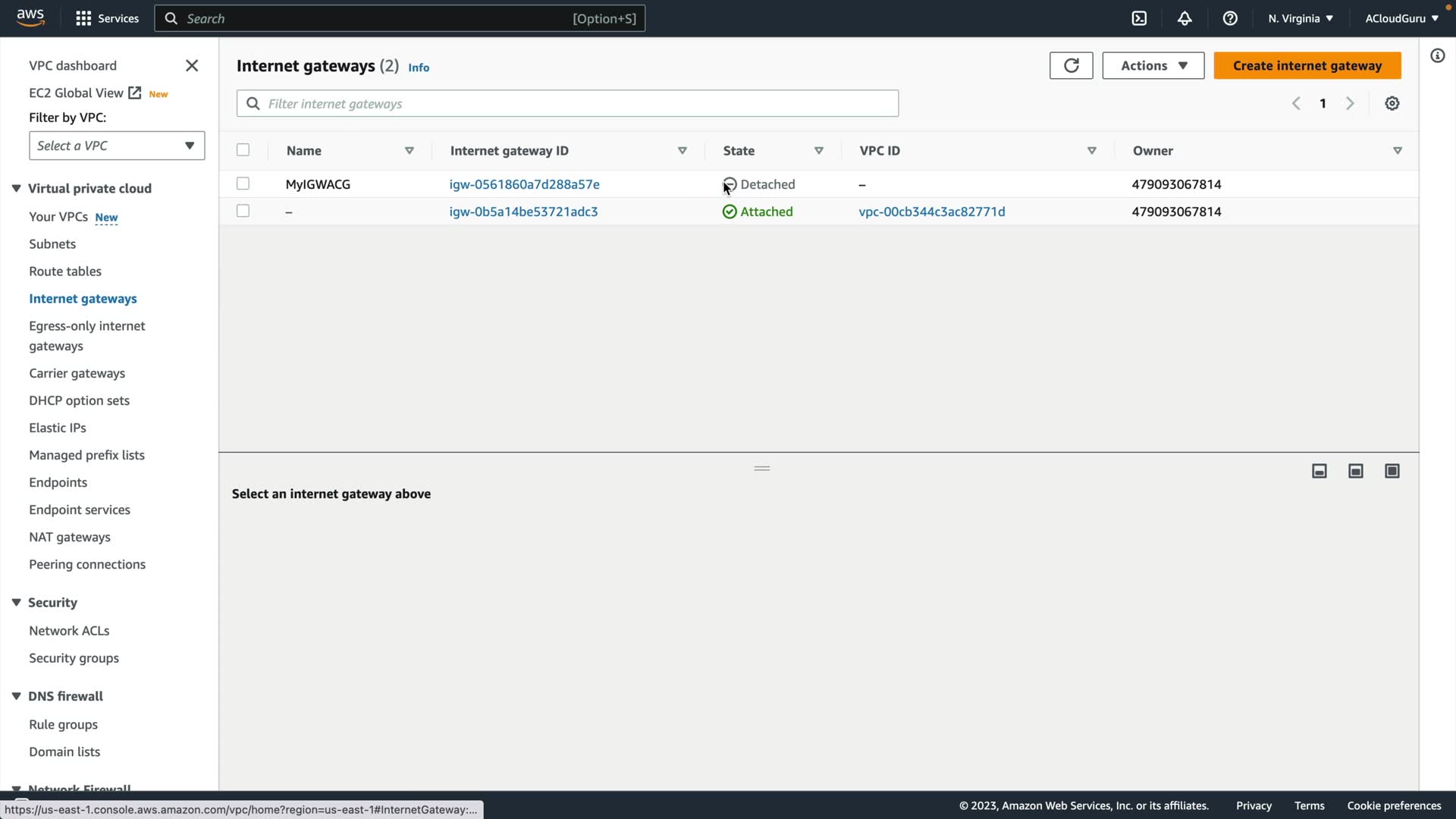Open the Select a VPC filter dropdown
Screen dimensions: 1456x819
pos(117,146)
